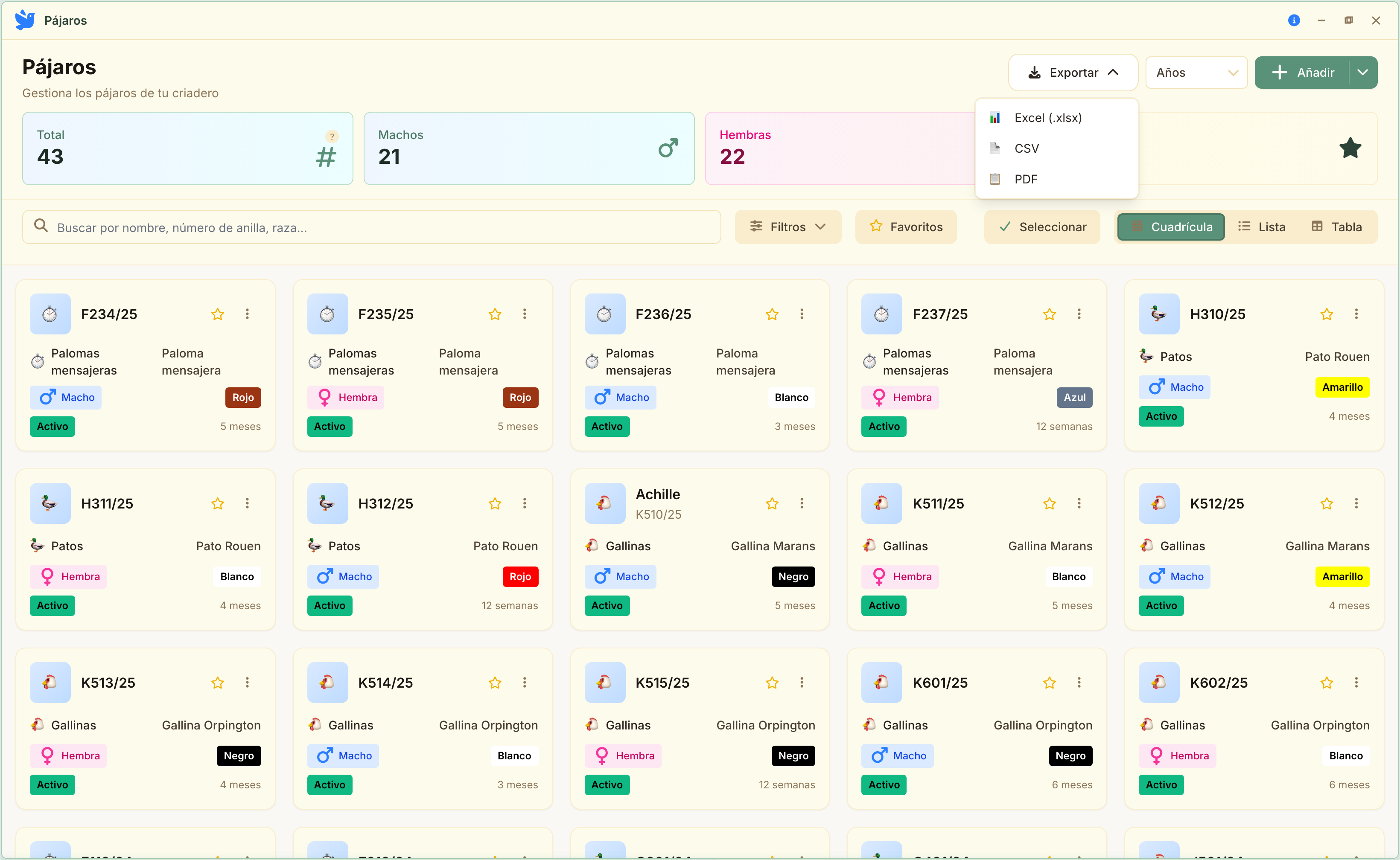Toggle favorite star on K512/25

(x=1327, y=503)
